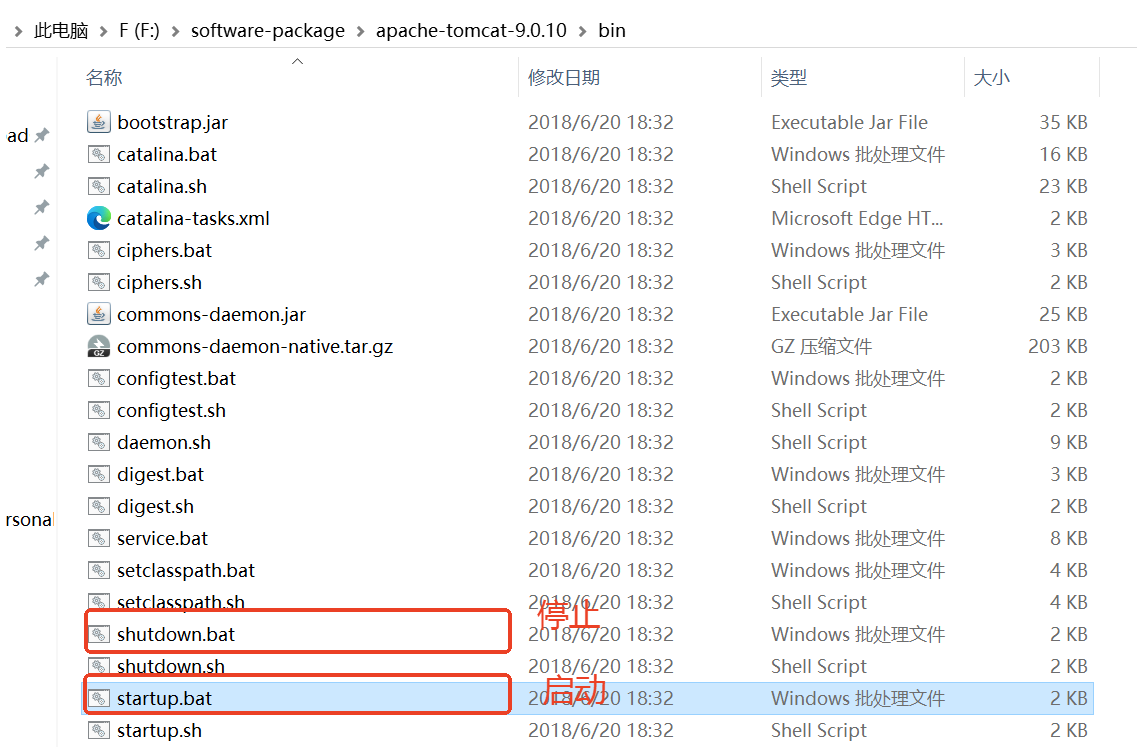Select the file setclasspath.bat
The height and width of the screenshot is (747, 1137).
pos(186,570)
